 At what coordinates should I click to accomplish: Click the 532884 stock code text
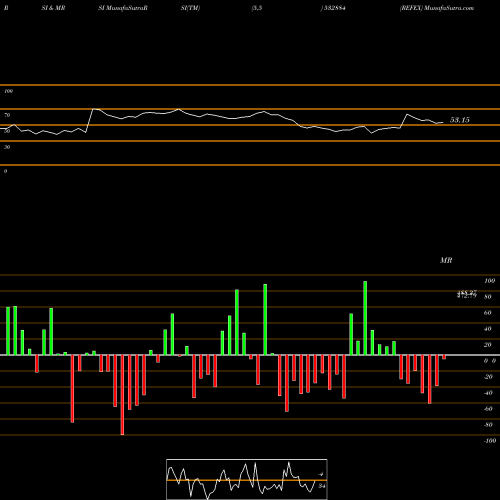(334, 8)
